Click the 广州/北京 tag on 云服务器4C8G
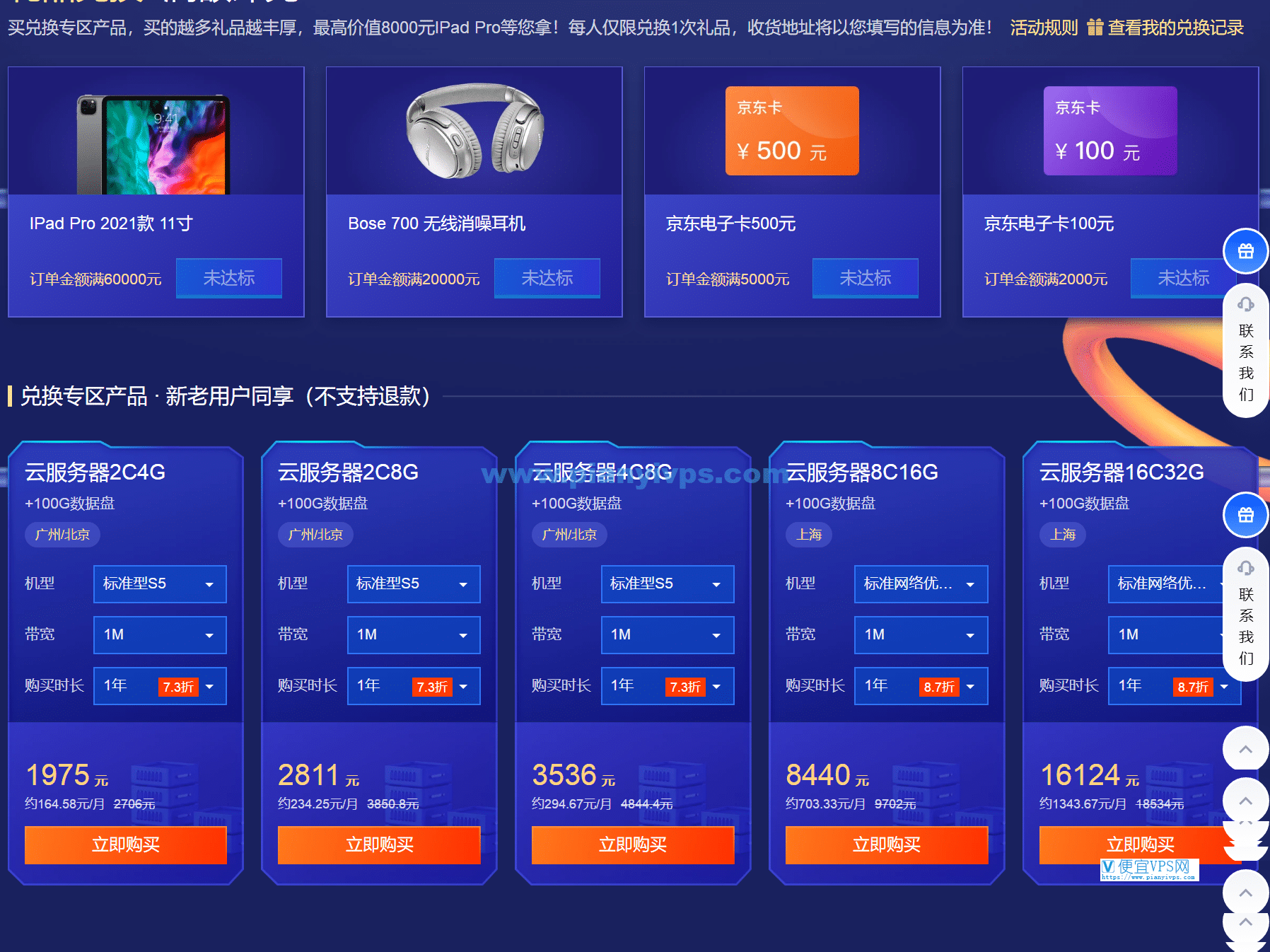The width and height of the screenshot is (1270, 952). 569,535
